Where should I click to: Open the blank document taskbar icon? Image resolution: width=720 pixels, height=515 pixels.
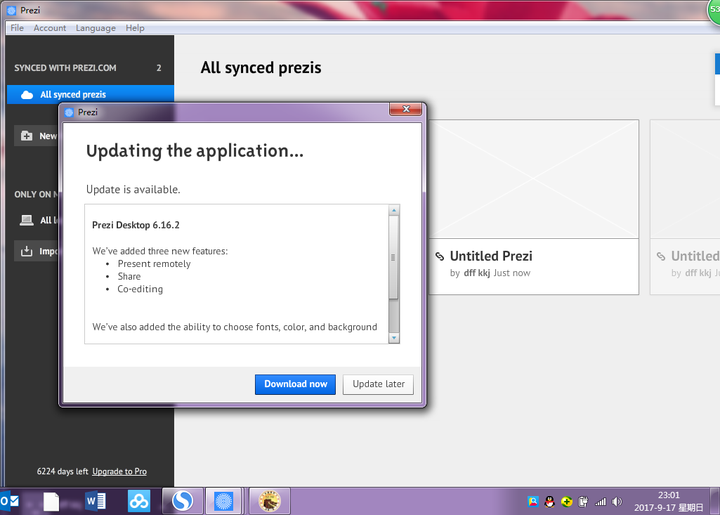[51, 501]
